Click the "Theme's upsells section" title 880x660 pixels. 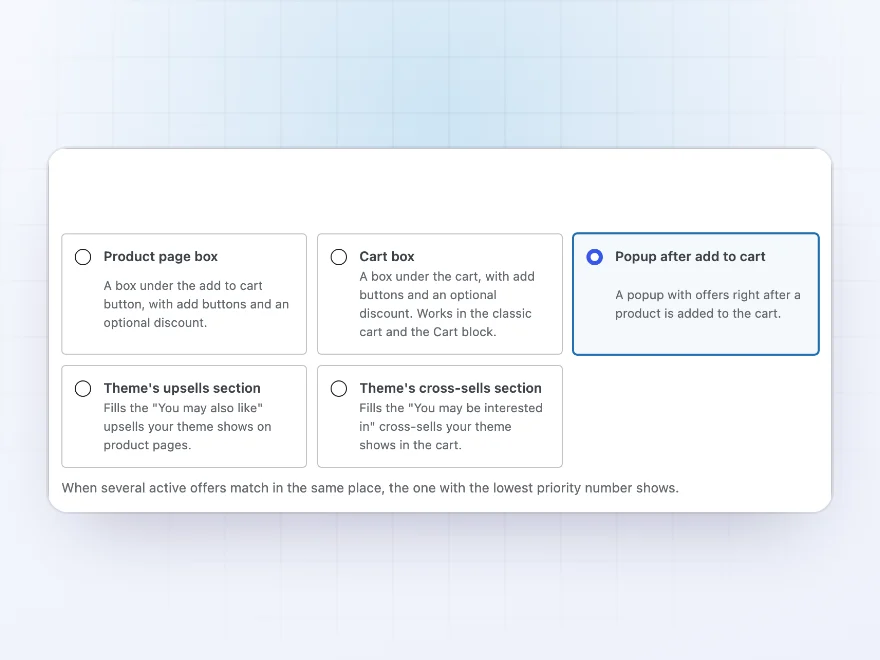coord(182,388)
